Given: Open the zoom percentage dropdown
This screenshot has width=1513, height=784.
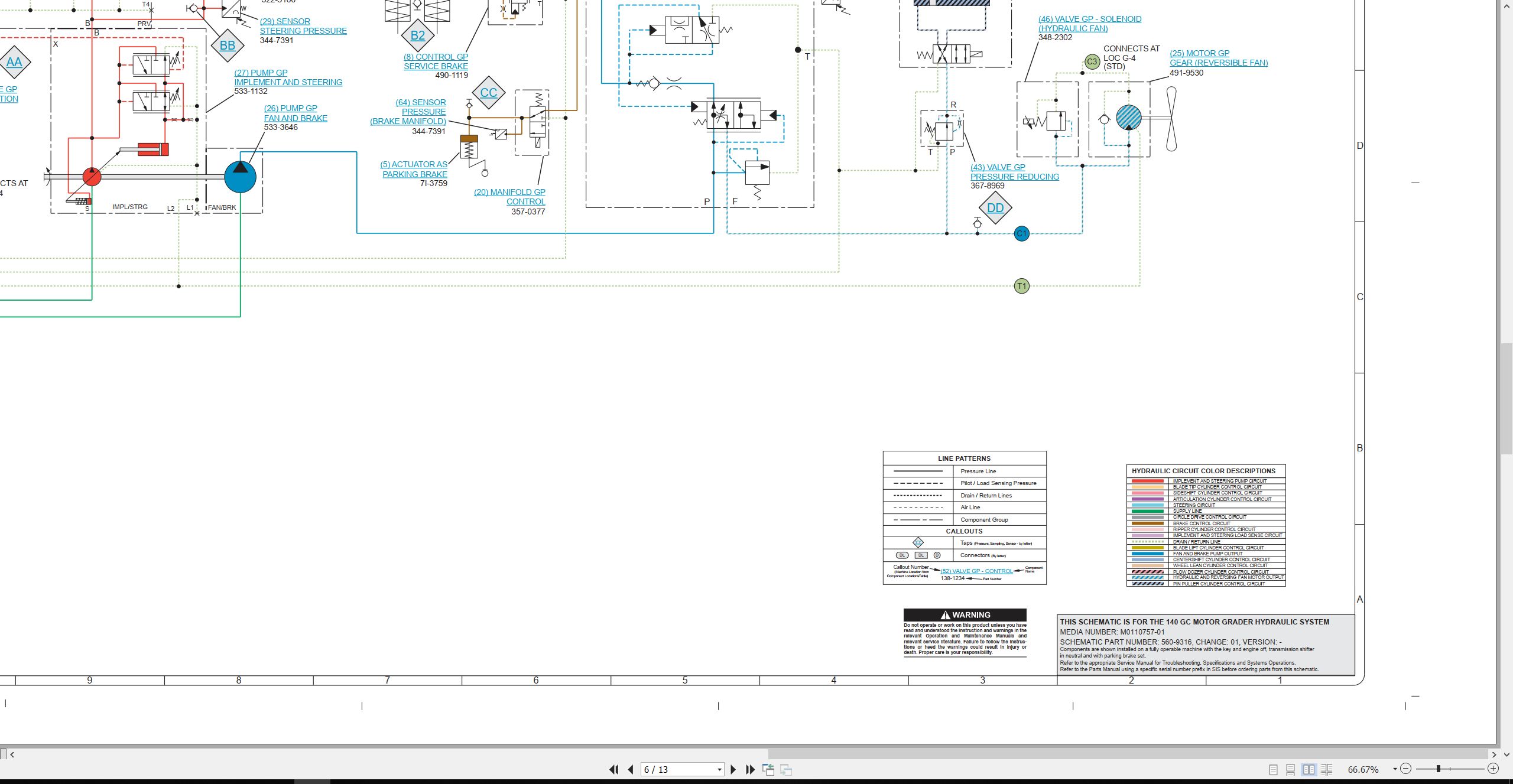Looking at the screenshot, I should [x=1395, y=769].
